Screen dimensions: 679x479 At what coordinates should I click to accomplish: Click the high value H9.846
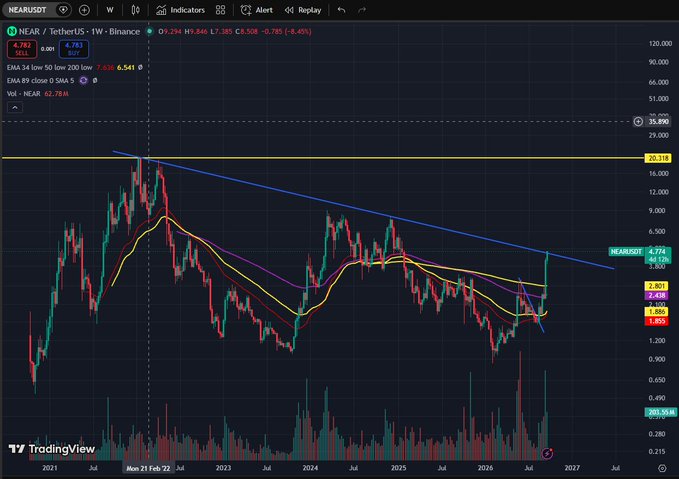(x=196, y=32)
